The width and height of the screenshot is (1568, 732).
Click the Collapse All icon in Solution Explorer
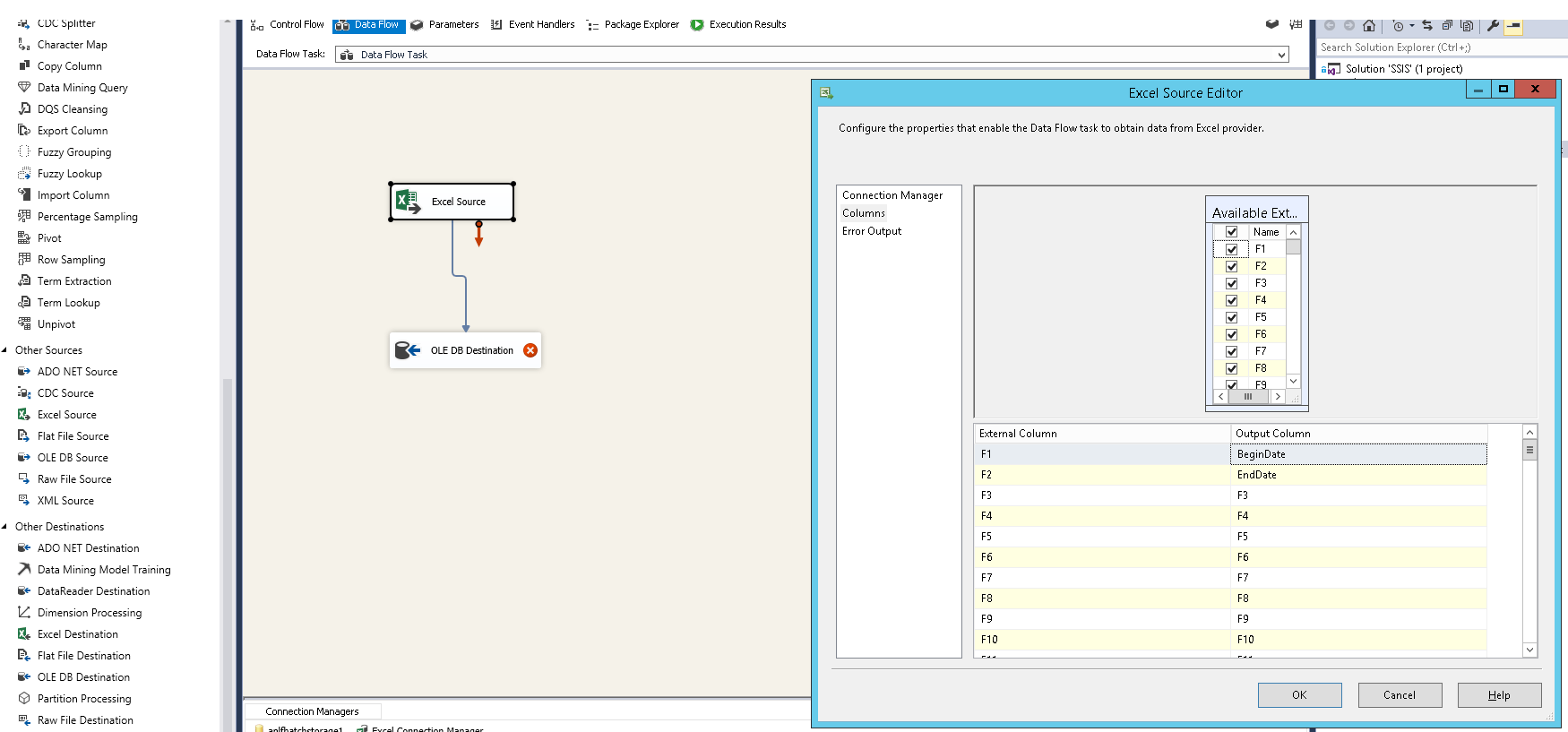pos(1447,25)
